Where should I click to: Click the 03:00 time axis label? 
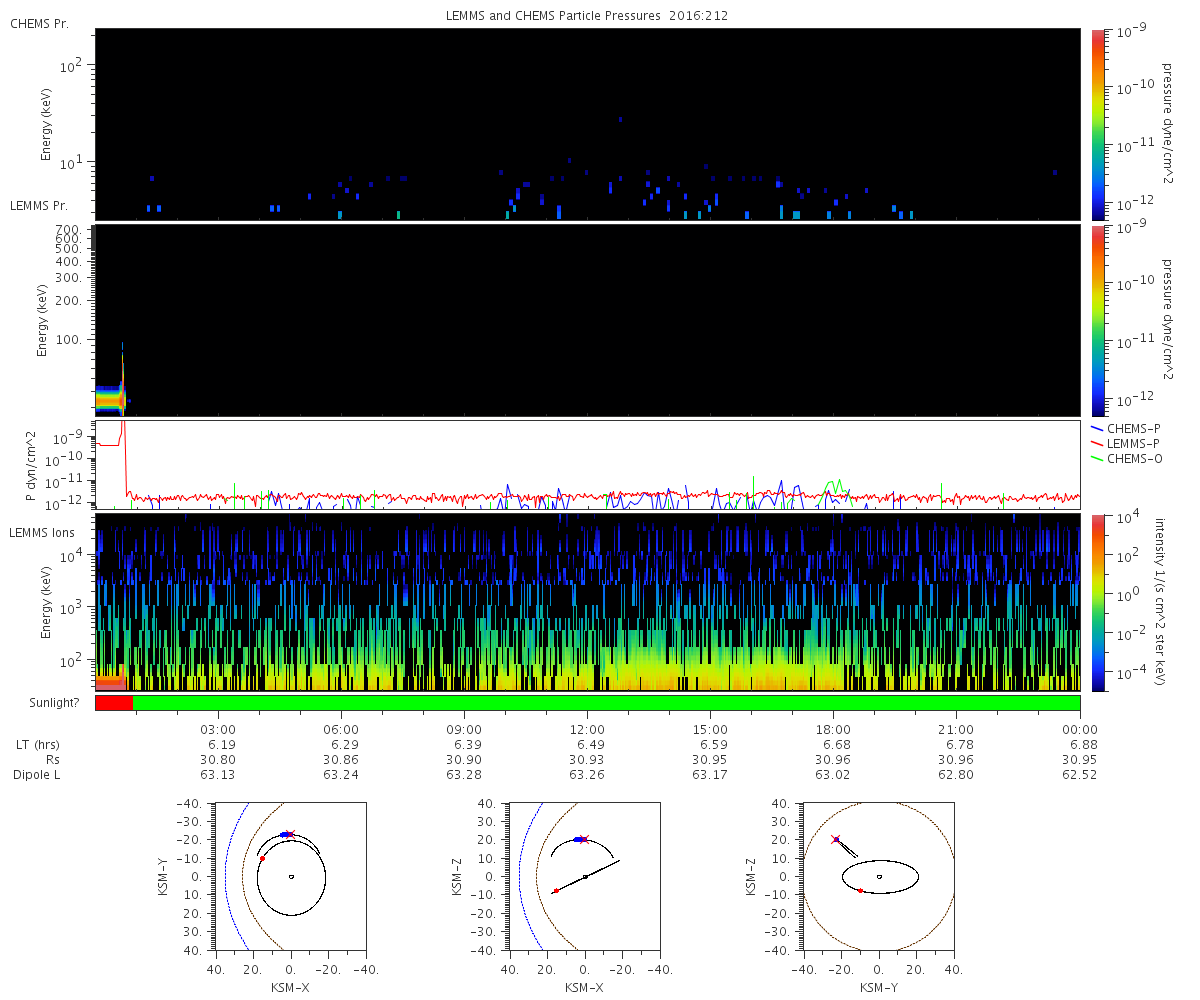pos(218,729)
